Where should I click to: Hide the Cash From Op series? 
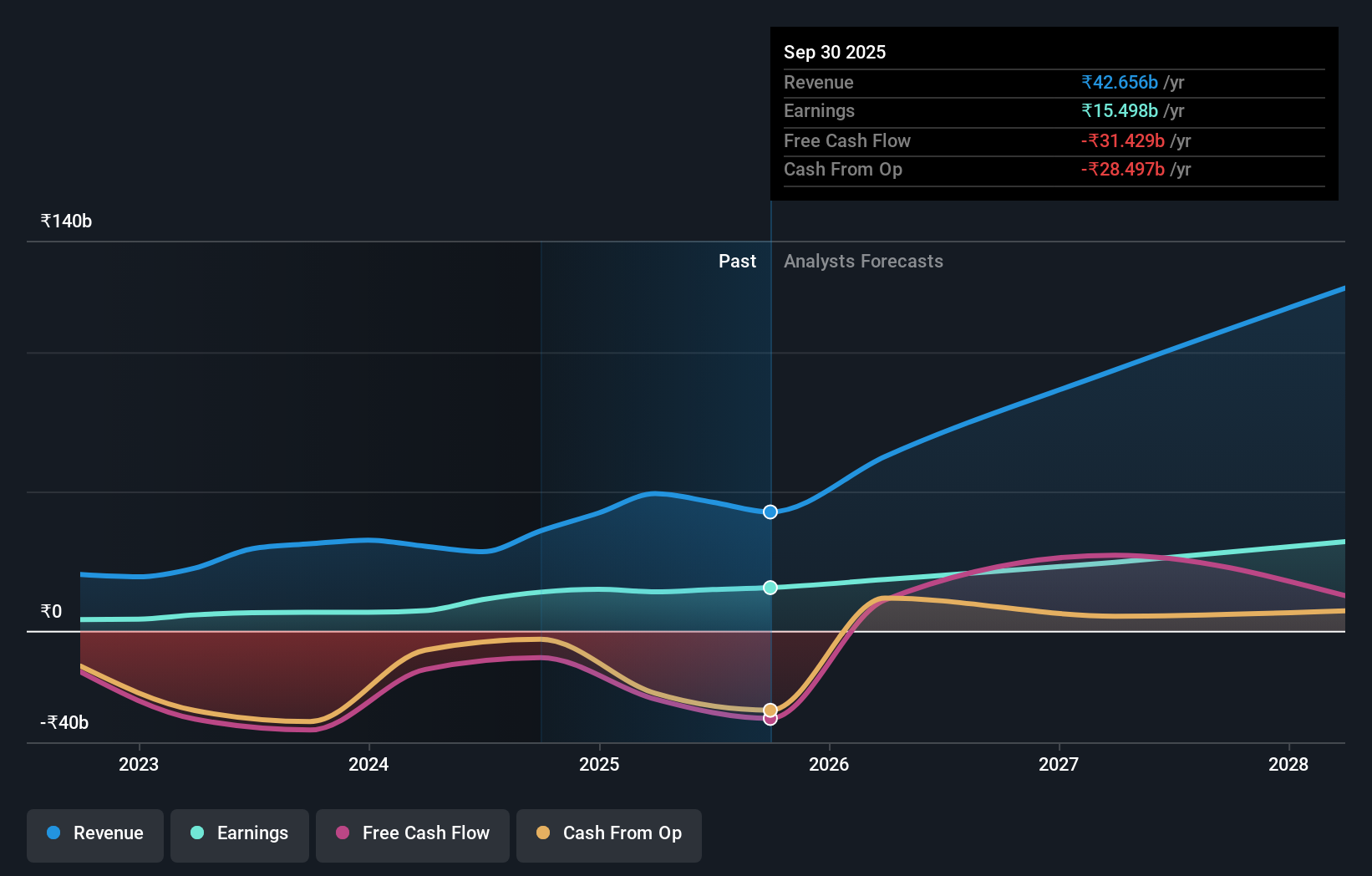coord(608,835)
